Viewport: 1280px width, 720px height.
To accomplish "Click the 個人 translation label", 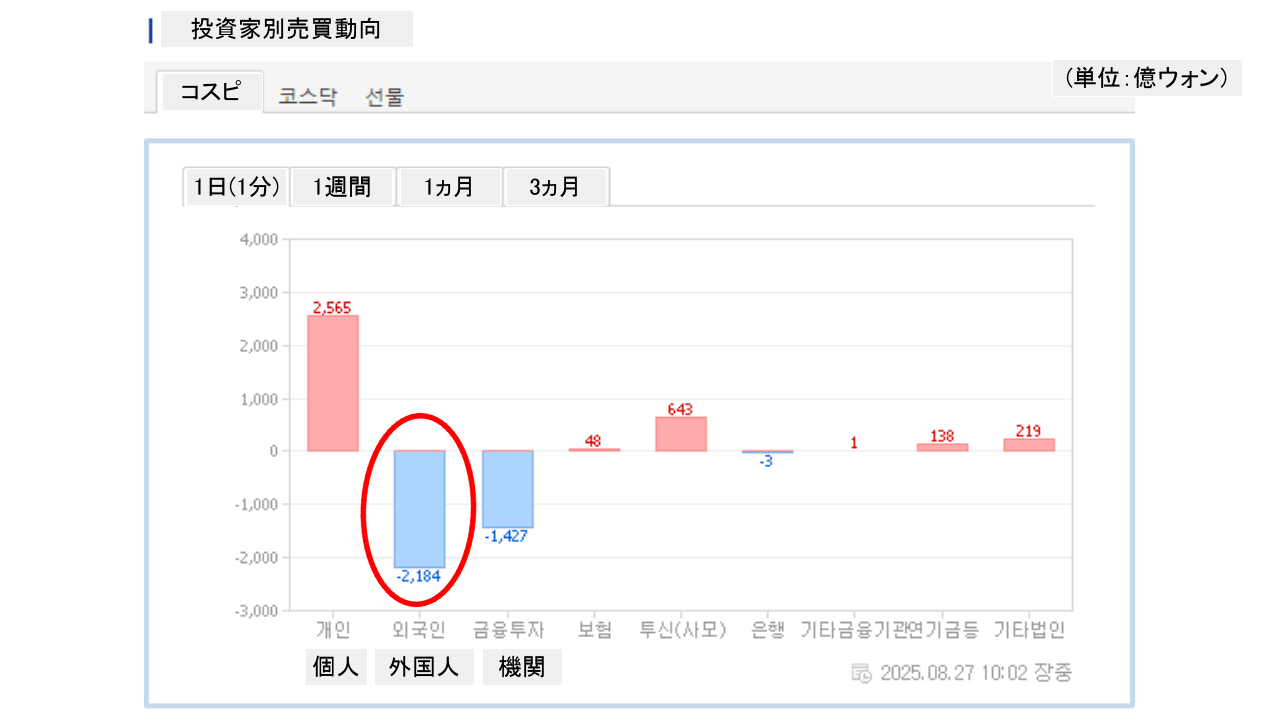I will click(336, 667).
